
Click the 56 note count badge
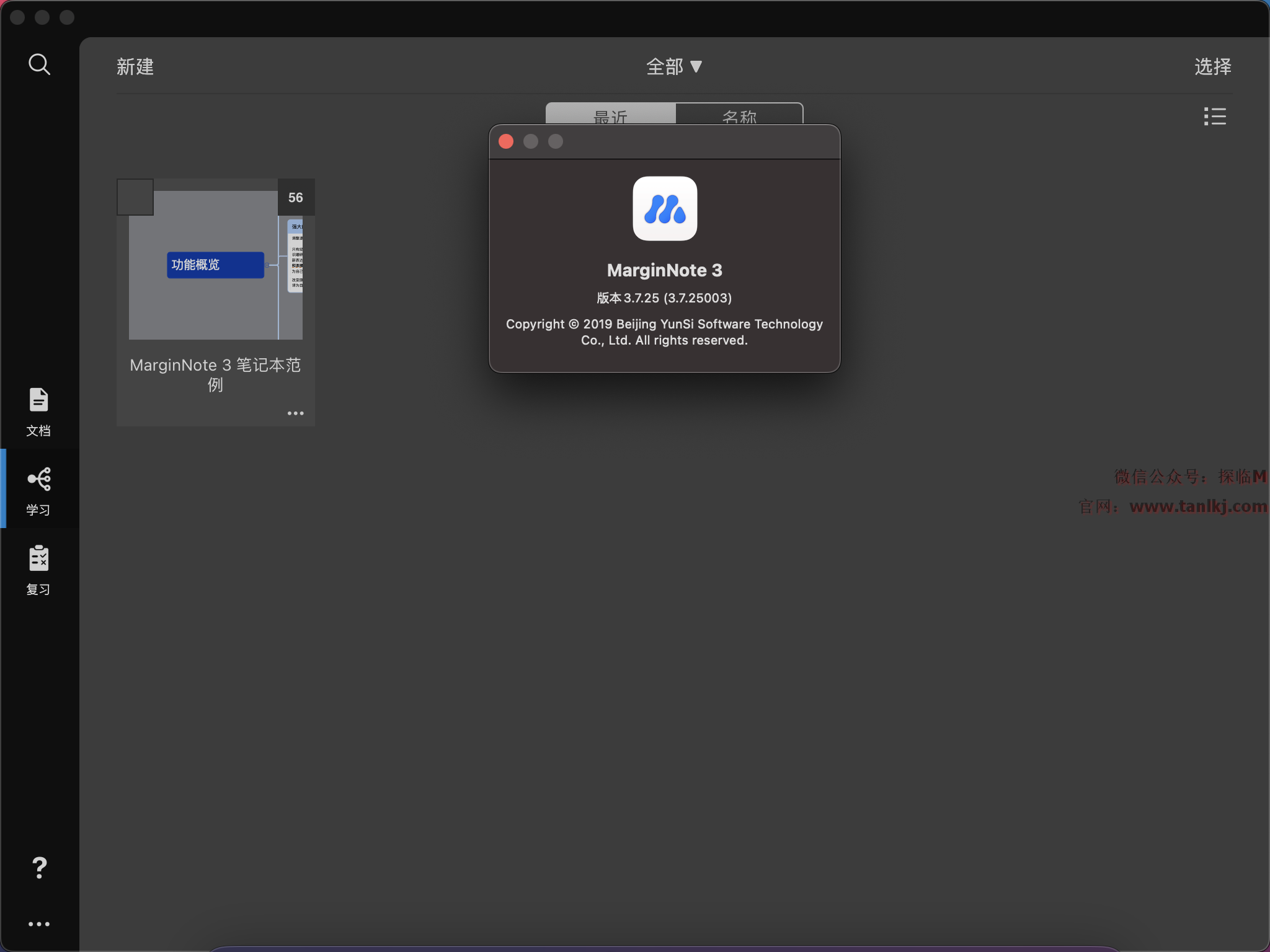pos(296,197)
